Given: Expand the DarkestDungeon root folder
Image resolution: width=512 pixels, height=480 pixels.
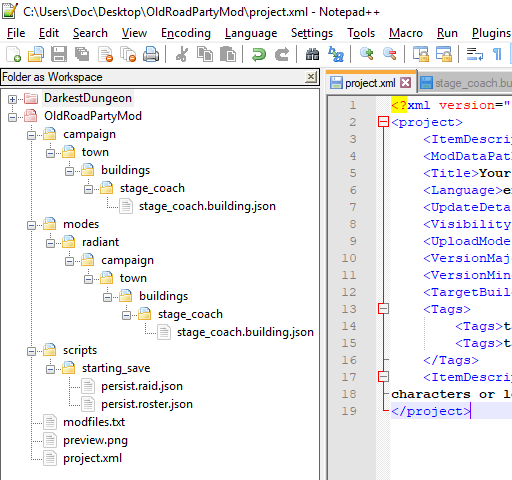Looking at the screenshot, I should tap(12, 99).
